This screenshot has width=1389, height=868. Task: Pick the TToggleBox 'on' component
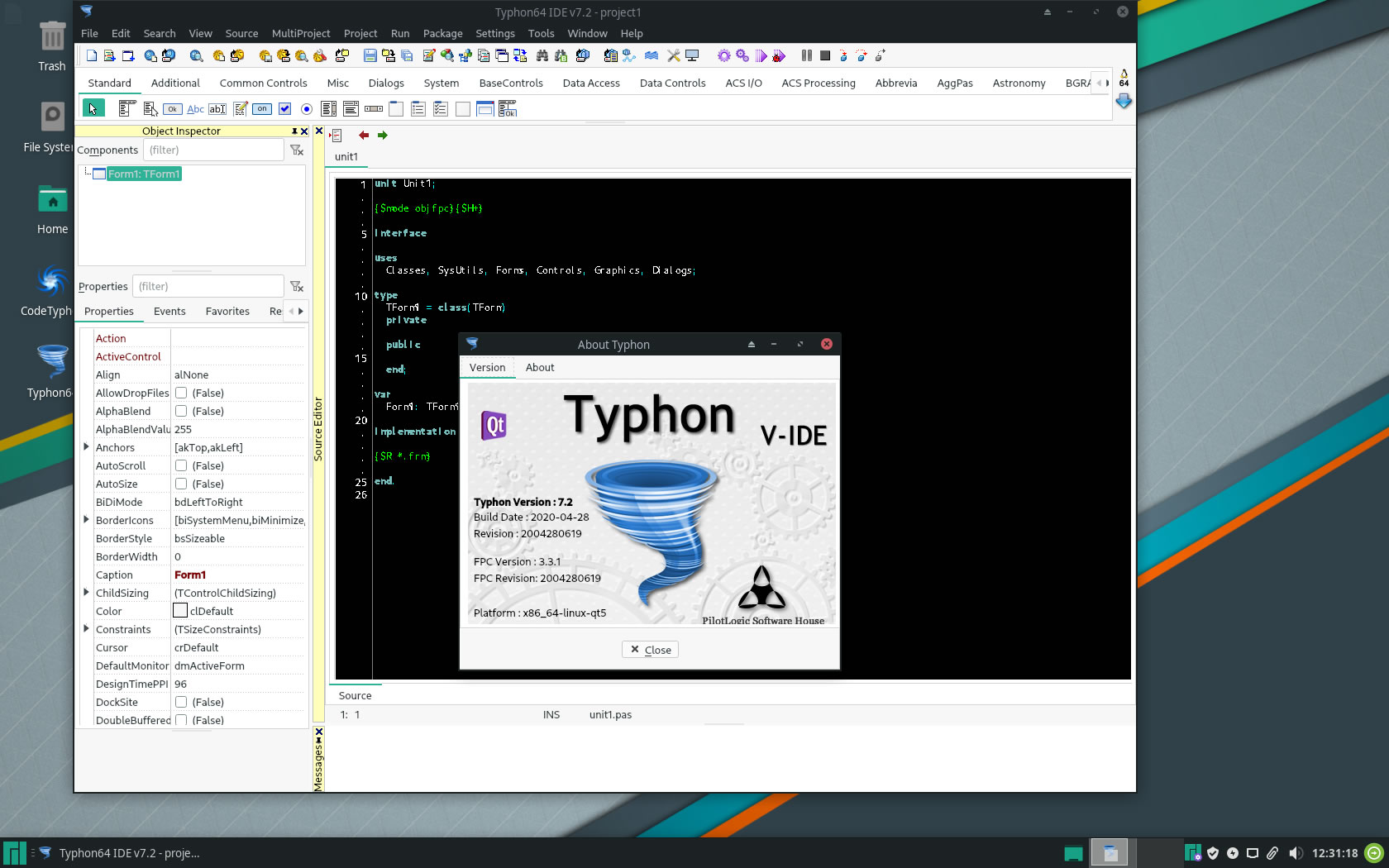tap(262, 108)
